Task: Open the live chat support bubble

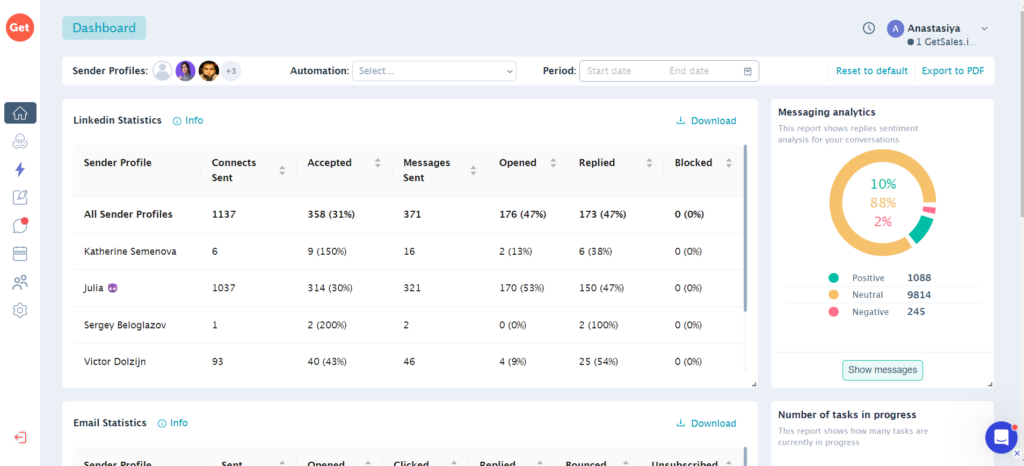Action: (x=1000, y=437)
